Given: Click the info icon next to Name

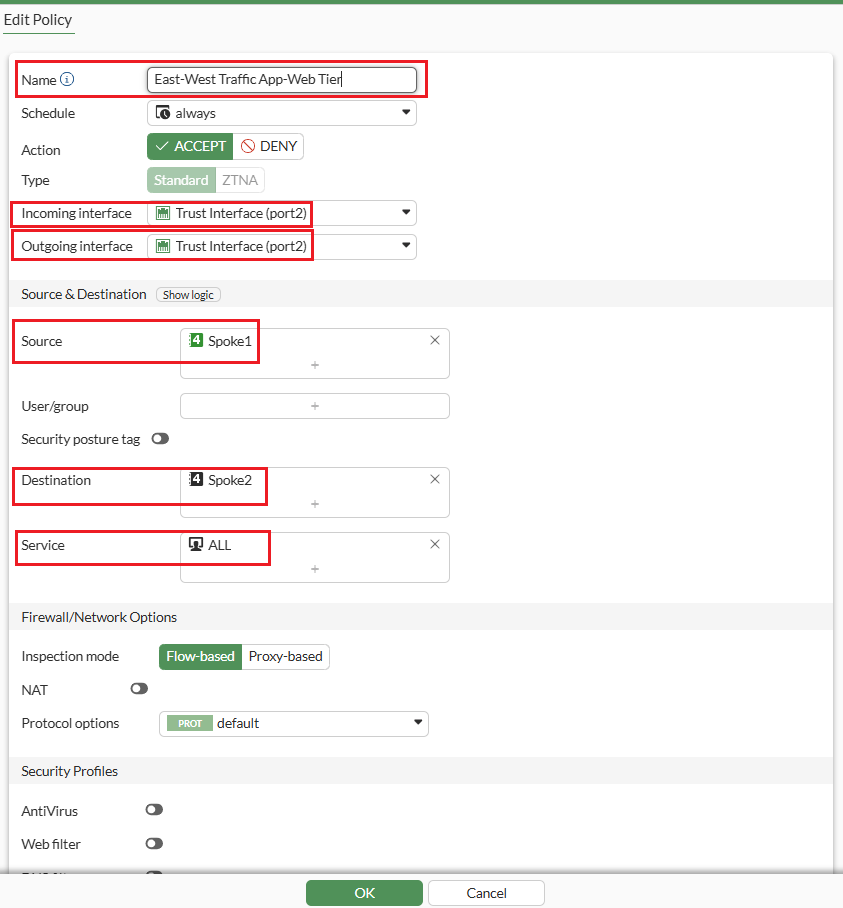Looking at the screenshot, I should click(x=68, y=80).
